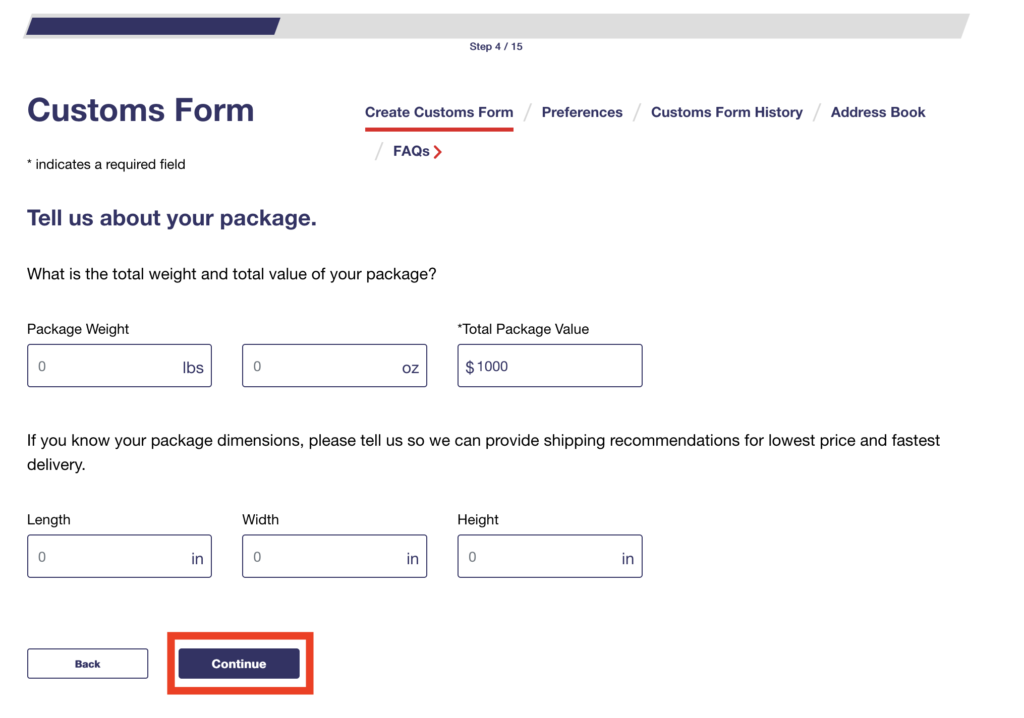Click the "Step 4 / 15" indicator text
This screenshot has width=1024, height=718.
pyautogui.click(x=496, y=47)
